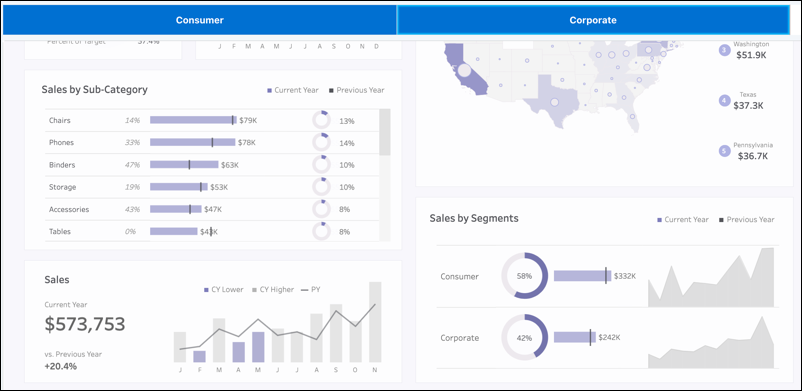802x391 pixels.
Task: Click the November bar in Sales chart
Action: coord(375,322)
